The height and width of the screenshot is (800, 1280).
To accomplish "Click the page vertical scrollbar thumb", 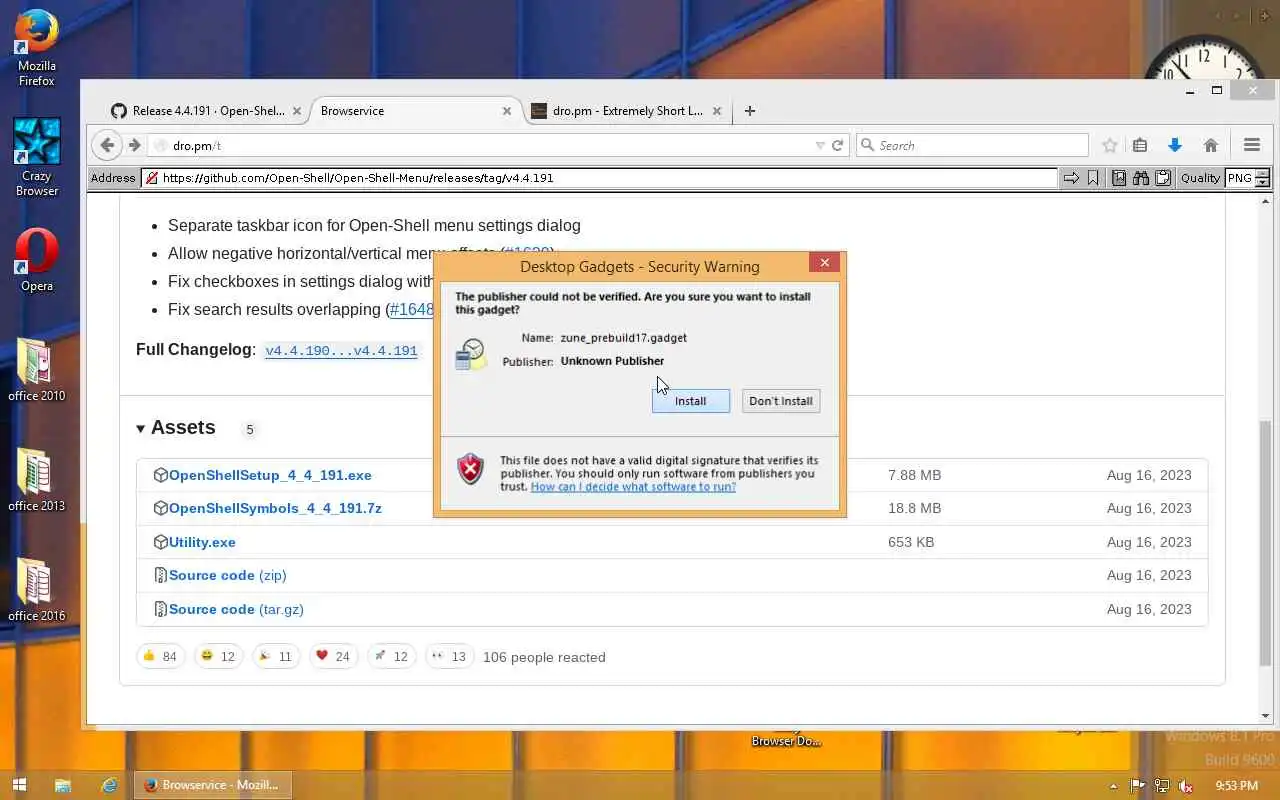I will point(1265,545).
